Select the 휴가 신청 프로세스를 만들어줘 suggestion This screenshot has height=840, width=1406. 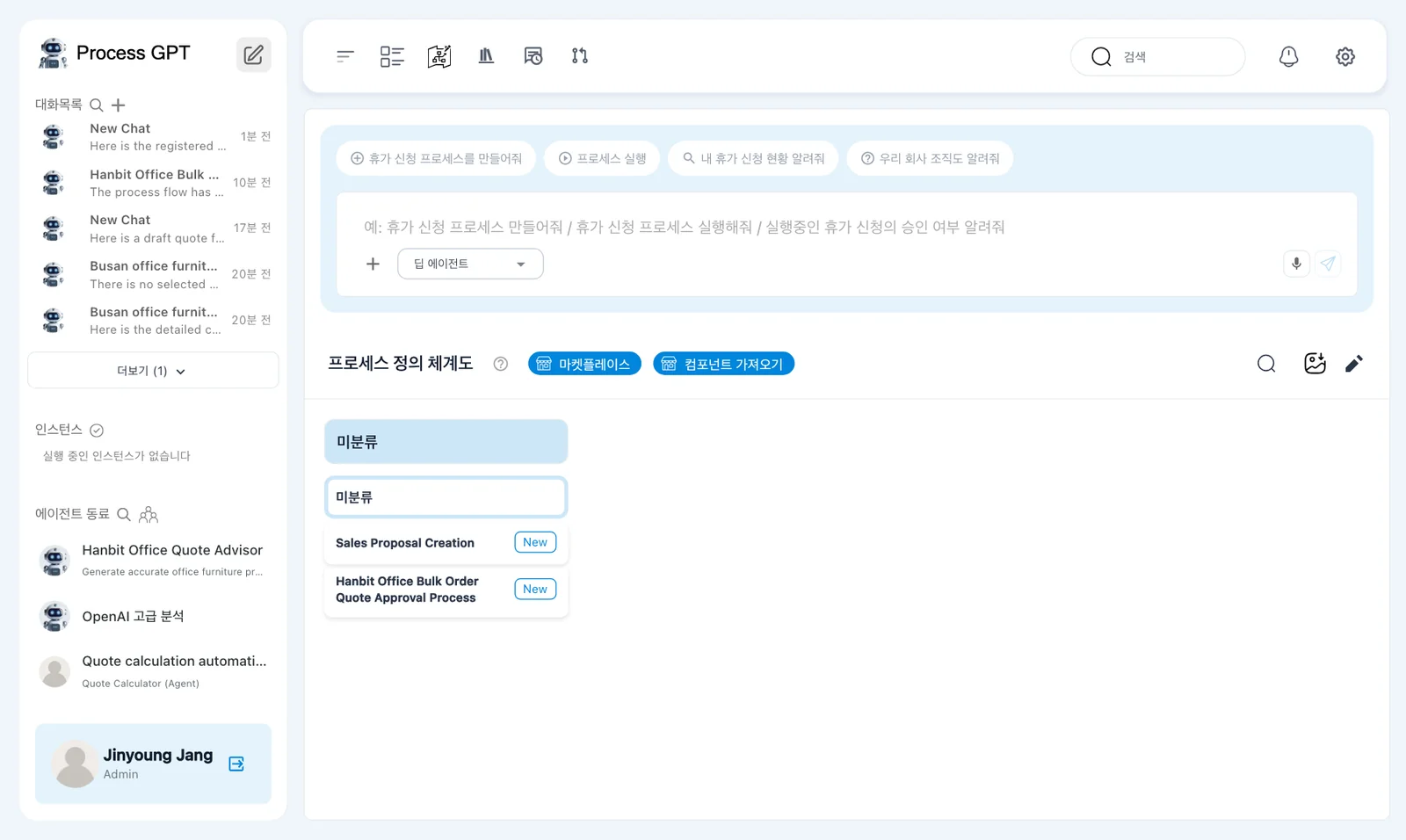click(436, 159)
